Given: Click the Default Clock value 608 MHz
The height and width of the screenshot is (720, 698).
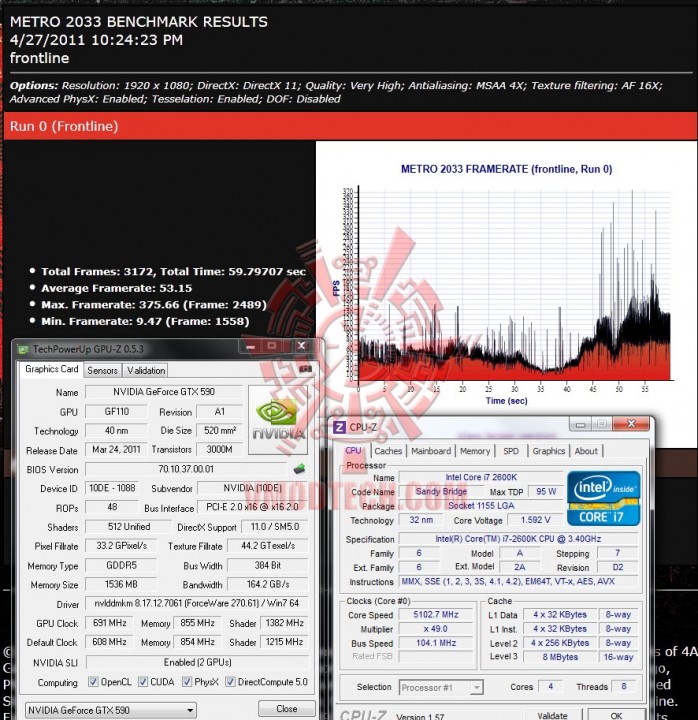Looking at the screenshot, I should coord(109,641).
